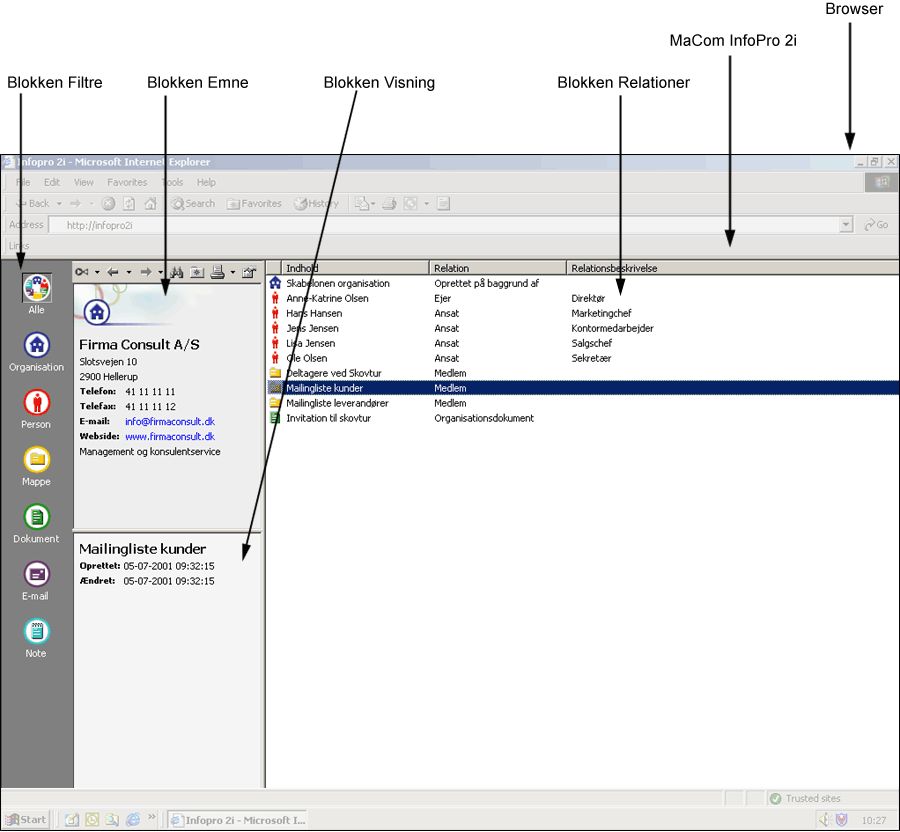The height and width of the screenshot is (832, 900).
Task: Click the browser Stop icon
Action: click(x=108, y=203)
